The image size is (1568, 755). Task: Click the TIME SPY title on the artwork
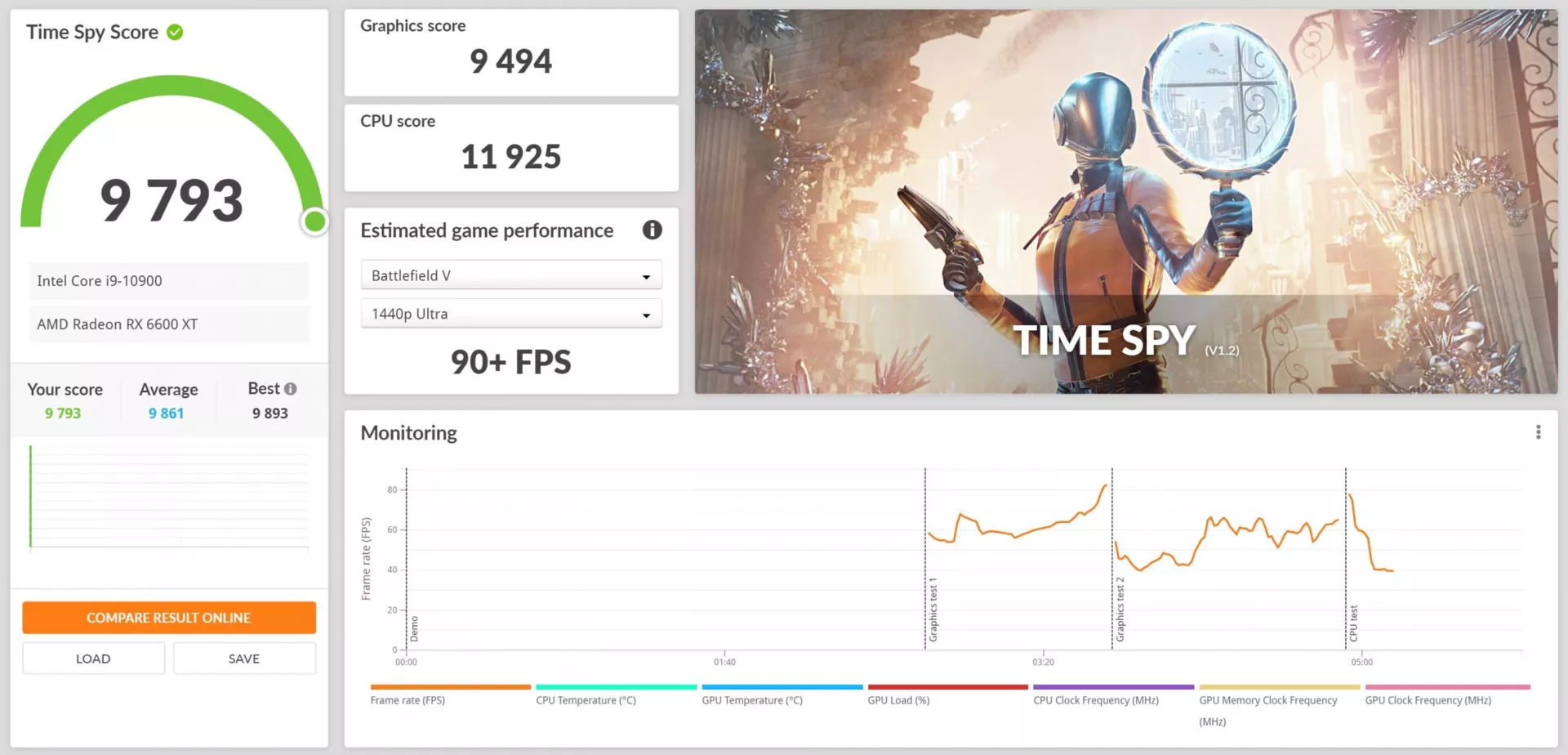pos(1104,341)
